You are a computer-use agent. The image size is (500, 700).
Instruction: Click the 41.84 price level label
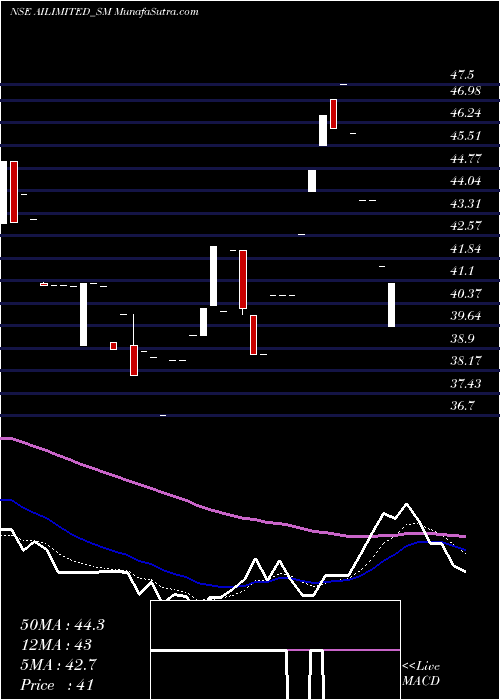click(466, 249)
